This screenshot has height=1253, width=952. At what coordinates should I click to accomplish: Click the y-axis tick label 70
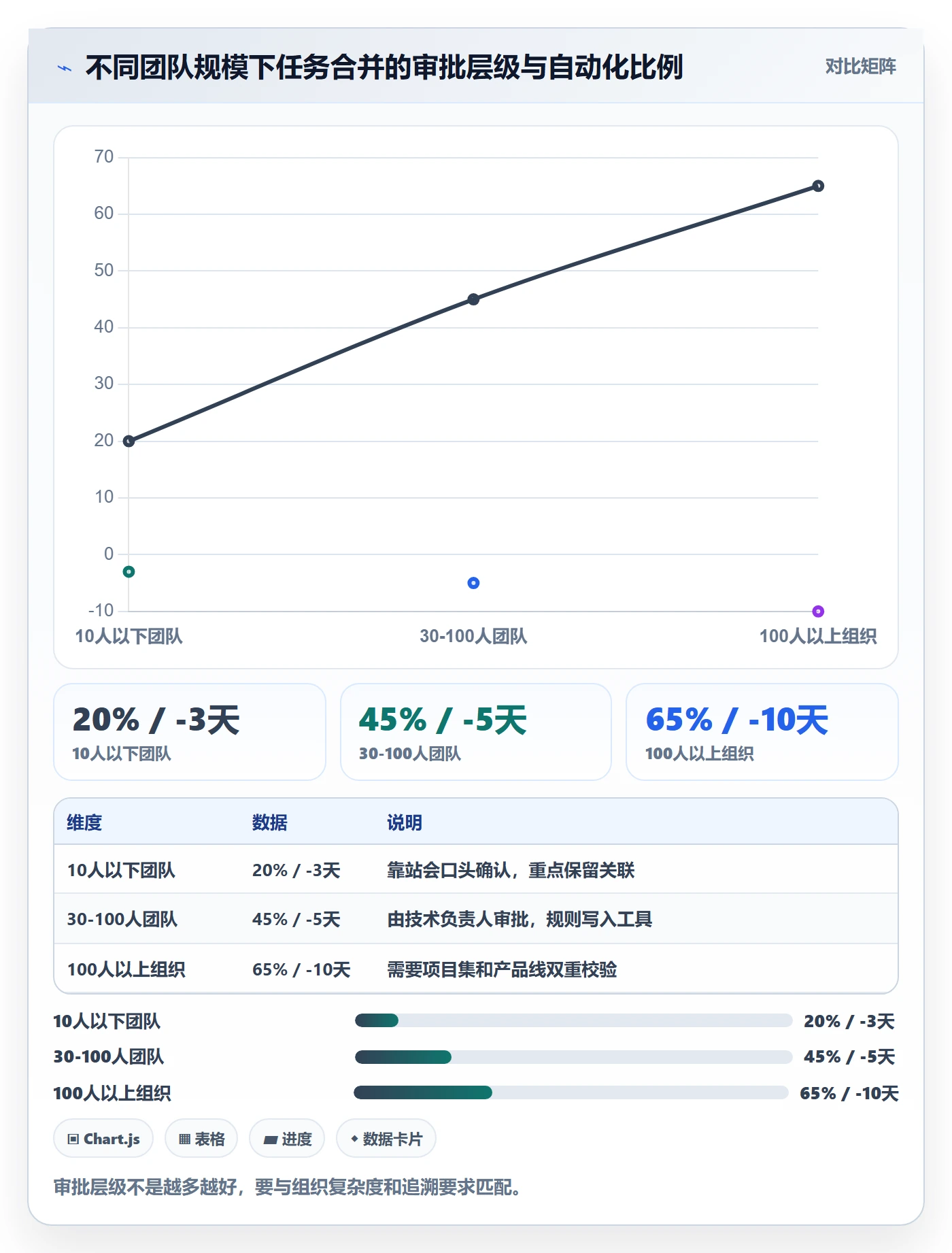coord(104,157)
